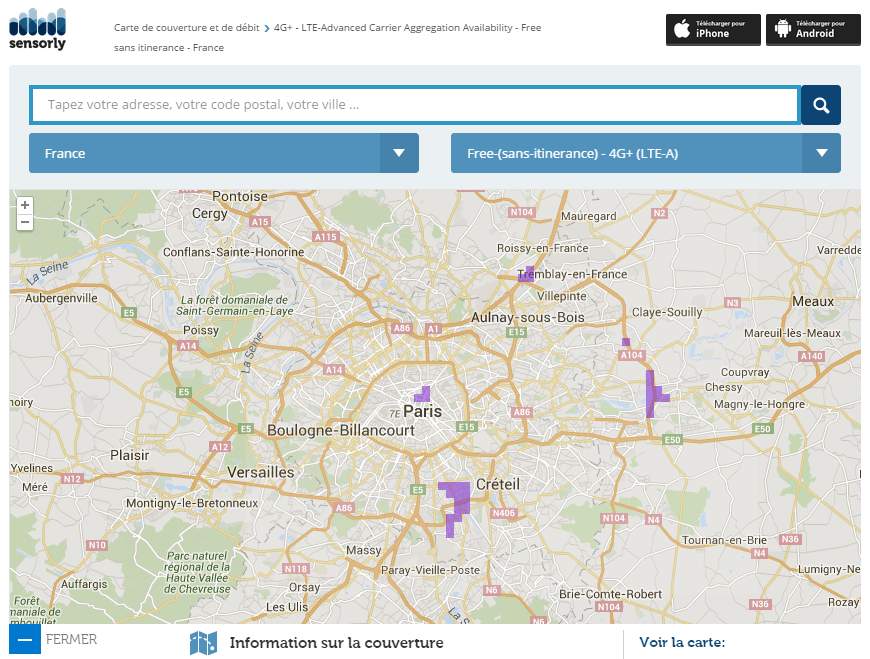
Task: Open 'Information sur la couverture' section
Action: pos(336,643)
